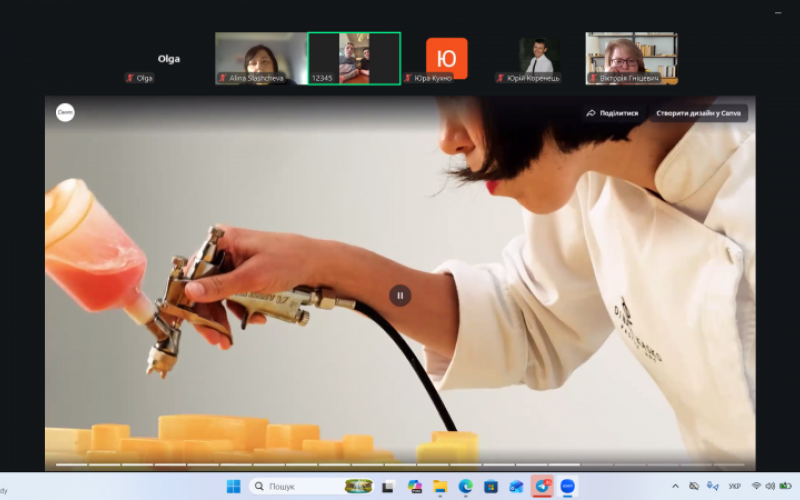Switch the УКР keyboard language indicator
This screenshot has width=800, height=500.
[x=735, y=486]
